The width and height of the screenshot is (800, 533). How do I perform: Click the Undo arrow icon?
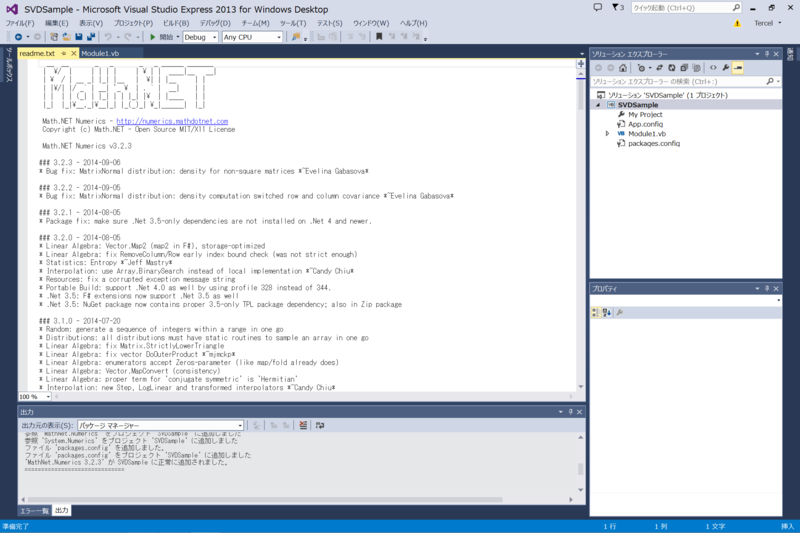tap(108, 37)
